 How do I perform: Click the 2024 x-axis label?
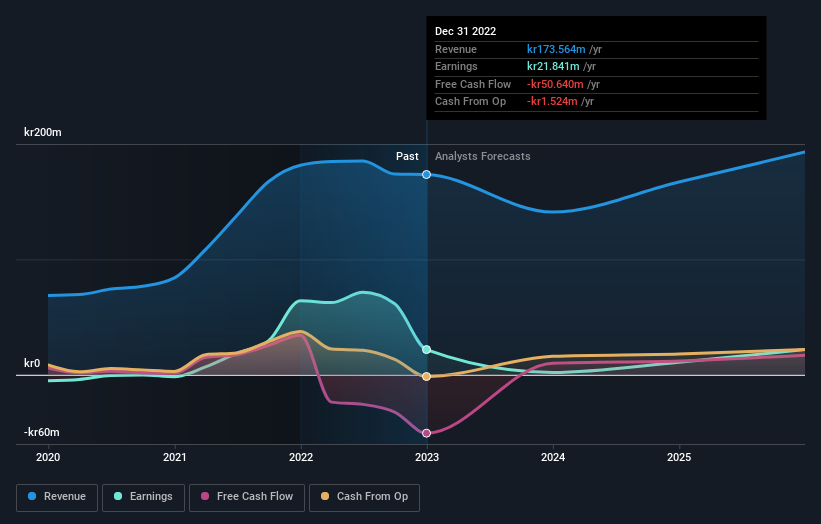pos(553,457)
